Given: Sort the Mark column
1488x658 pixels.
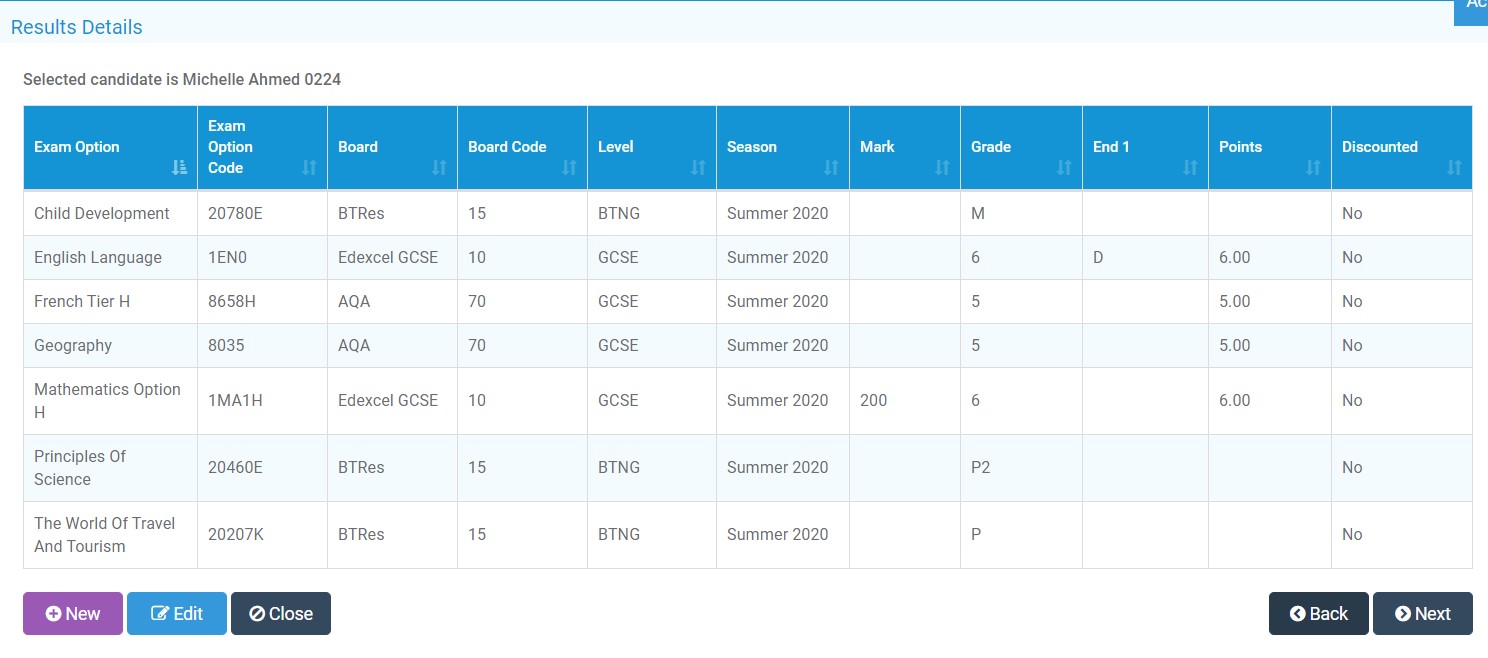Looking at the screenshot, I should click(x=944, y=168).
